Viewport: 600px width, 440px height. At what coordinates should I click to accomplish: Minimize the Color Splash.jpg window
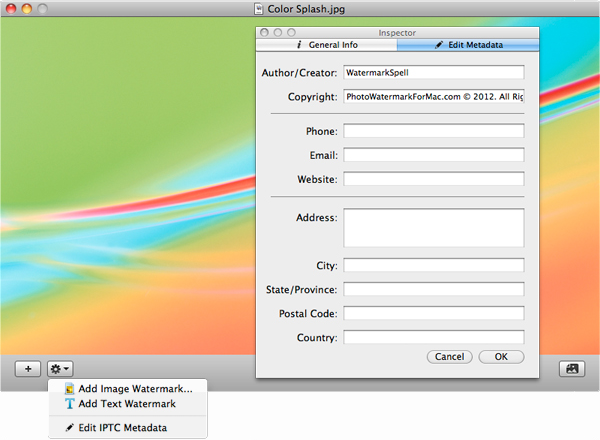click(27, 8)
